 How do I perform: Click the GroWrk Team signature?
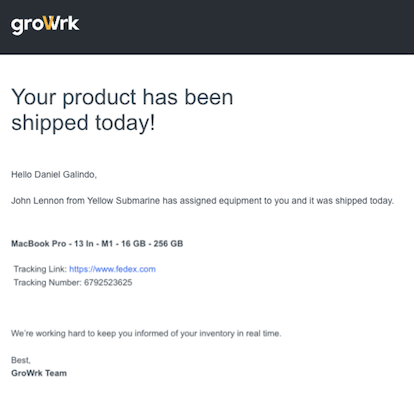(39, 373)
